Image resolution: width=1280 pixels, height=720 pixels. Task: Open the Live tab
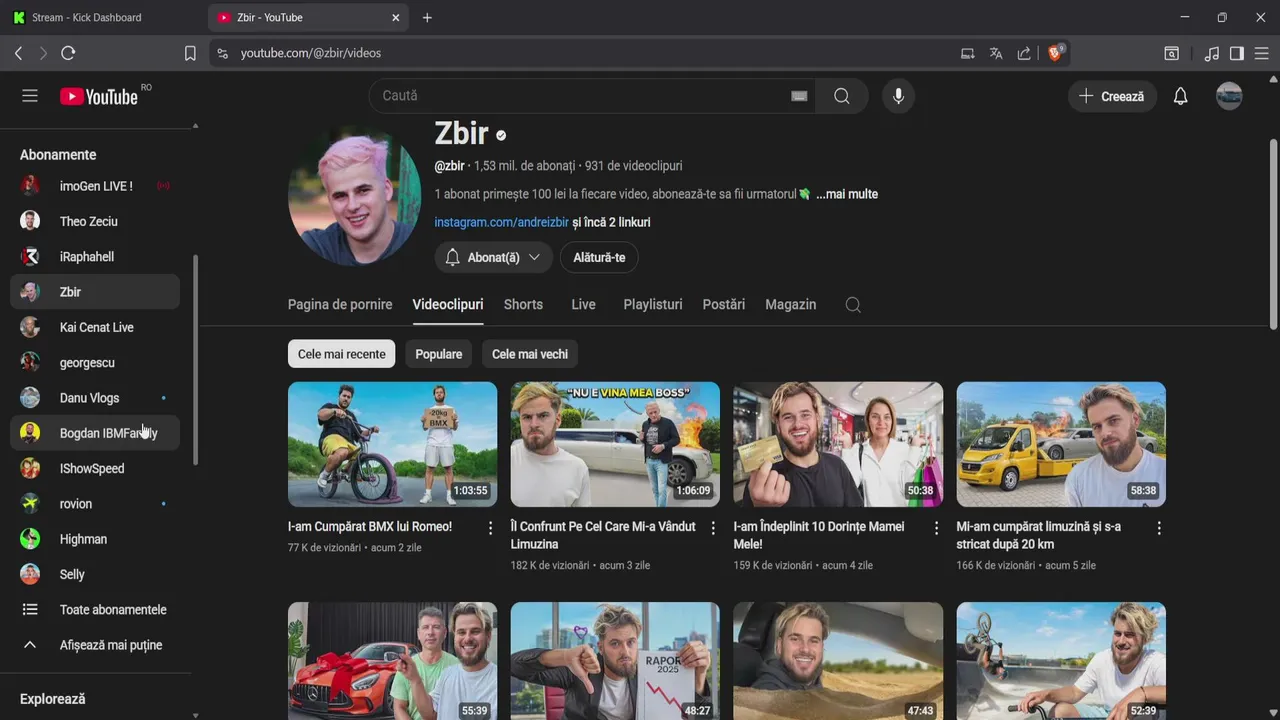click(583, 304)
